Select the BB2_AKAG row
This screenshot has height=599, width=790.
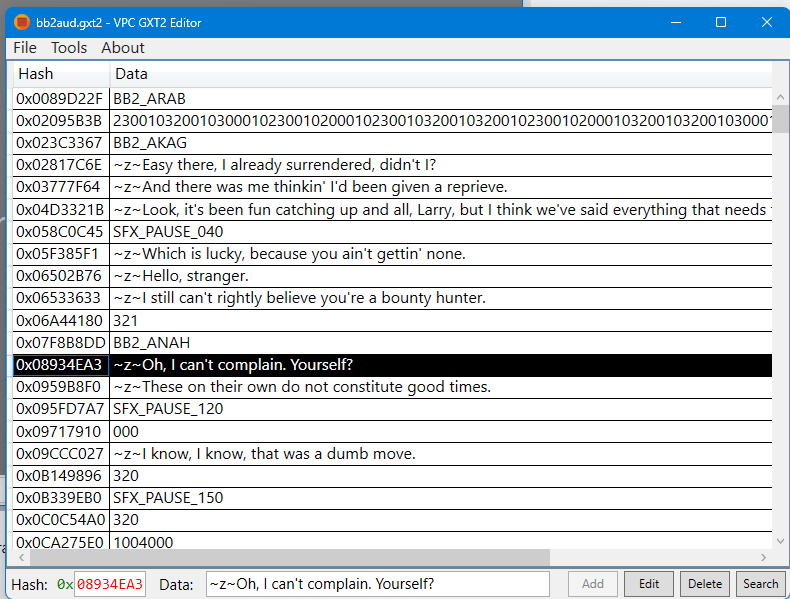point(392,143)
